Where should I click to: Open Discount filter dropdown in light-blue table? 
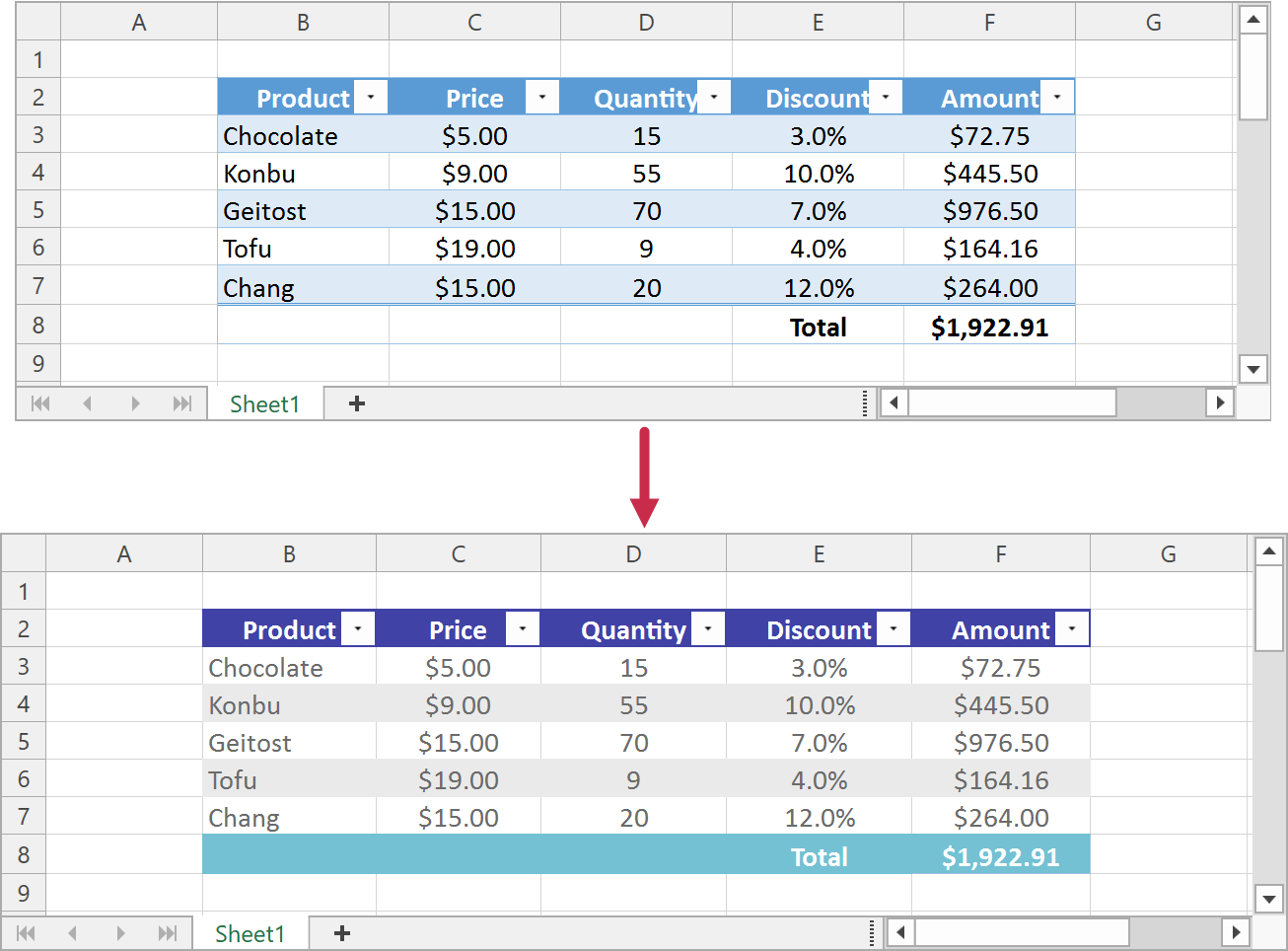(886, 97)
